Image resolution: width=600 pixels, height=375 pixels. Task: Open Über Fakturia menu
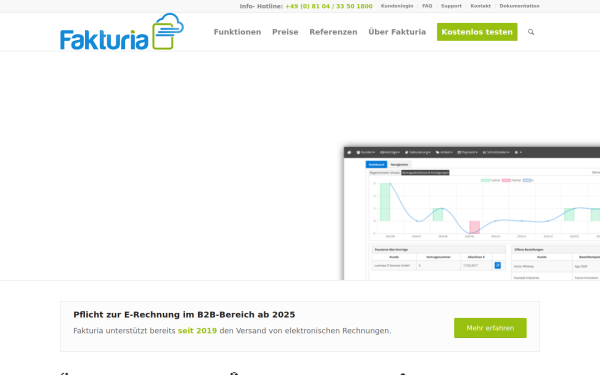pyautogui.click(x=397, y=32)
